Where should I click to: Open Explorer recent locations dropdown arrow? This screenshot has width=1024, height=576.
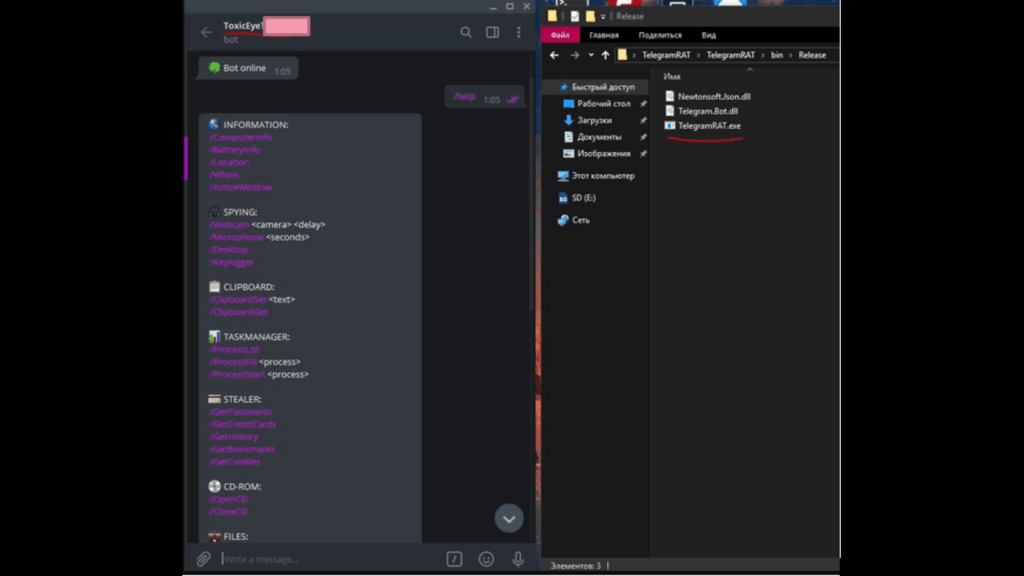click(591, 56)
